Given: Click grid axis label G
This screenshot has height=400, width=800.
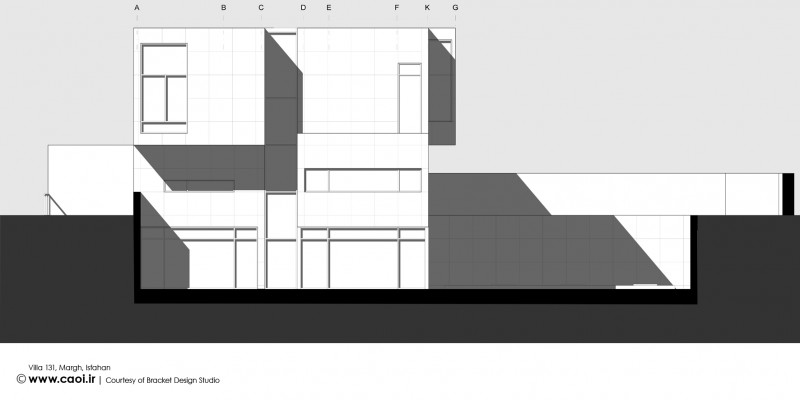Looking at the screenshot, I should coord(455,8).
